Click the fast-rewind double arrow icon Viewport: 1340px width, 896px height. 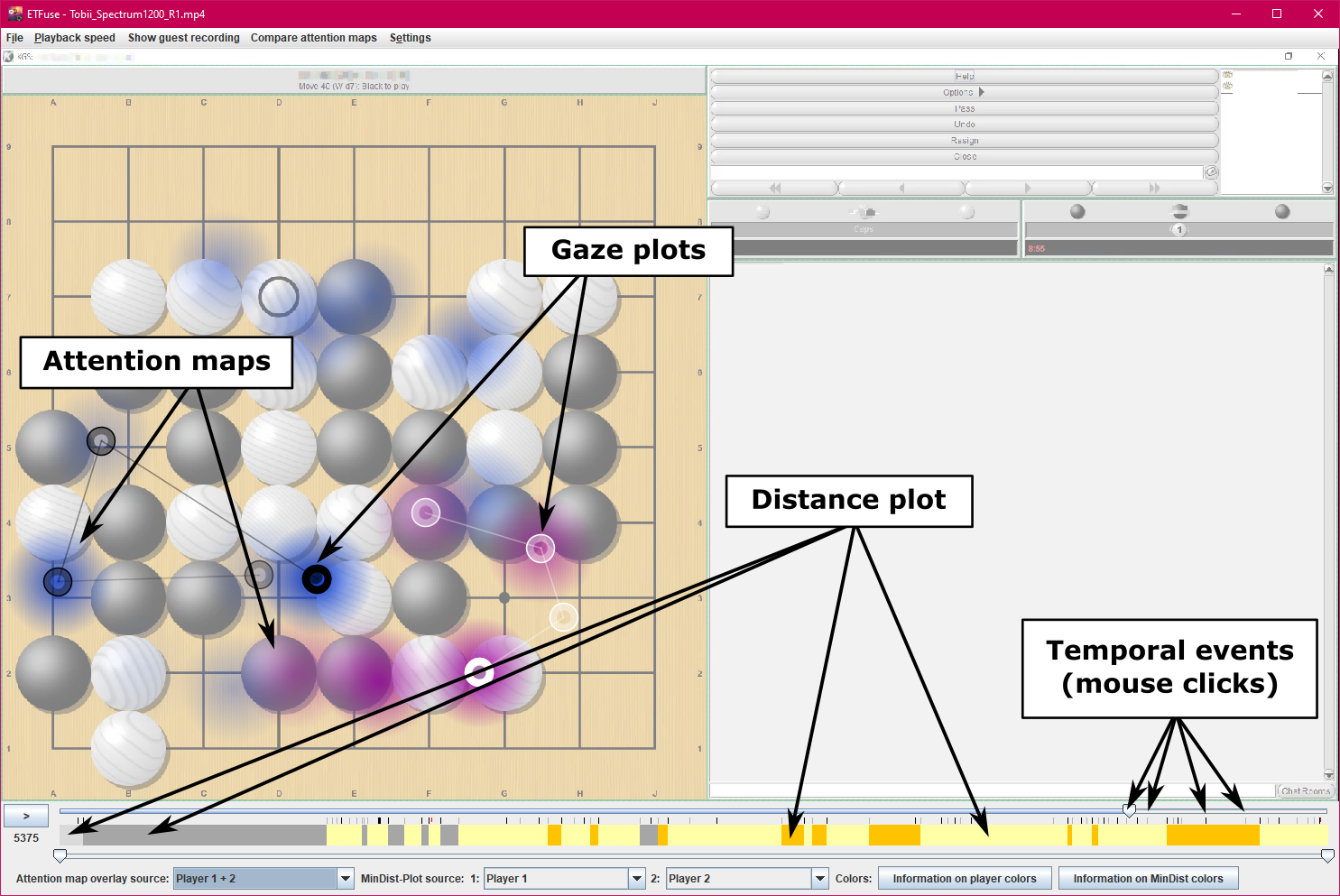coord(775,189)
